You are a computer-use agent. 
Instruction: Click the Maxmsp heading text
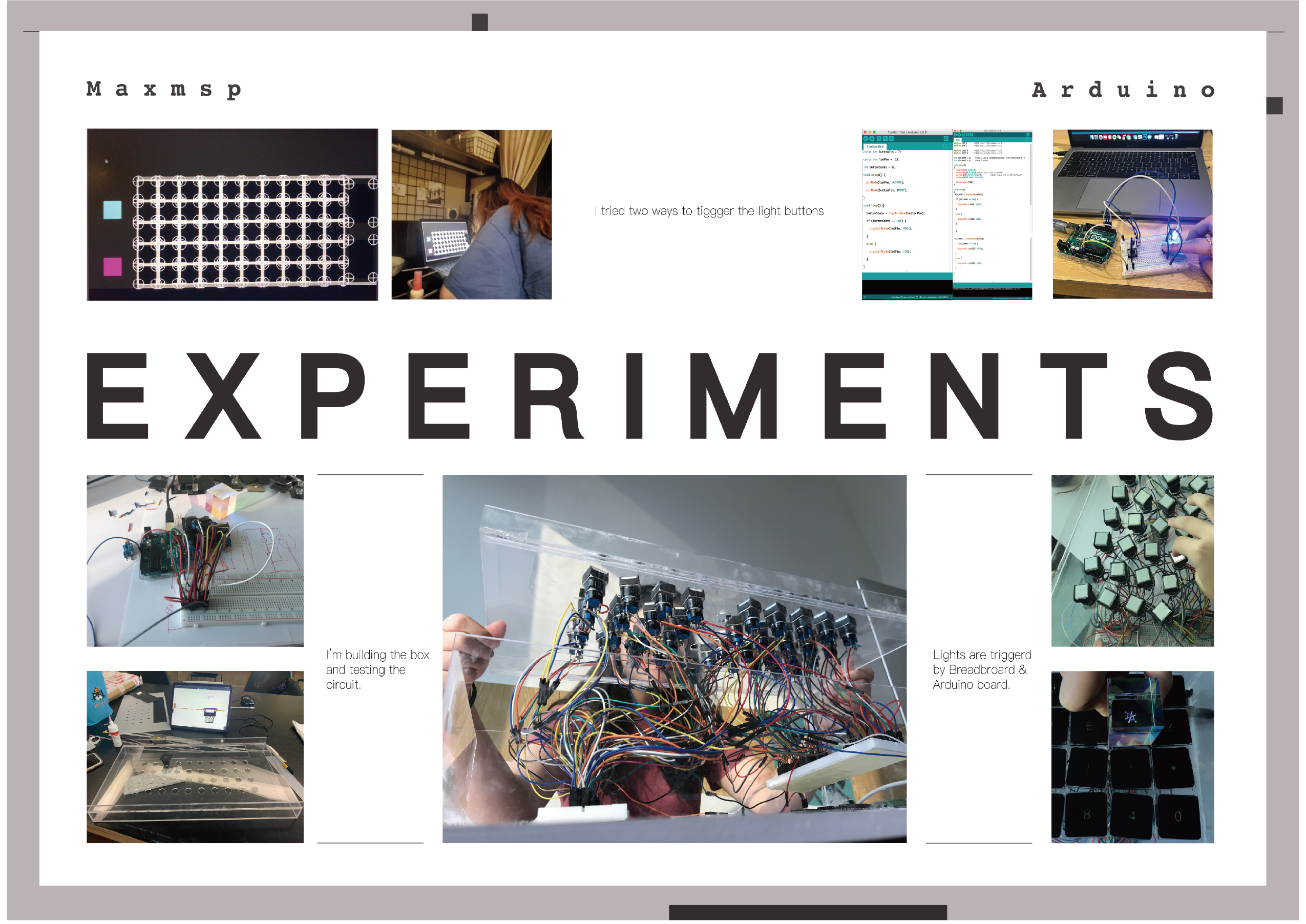click(x=164, y=89)
